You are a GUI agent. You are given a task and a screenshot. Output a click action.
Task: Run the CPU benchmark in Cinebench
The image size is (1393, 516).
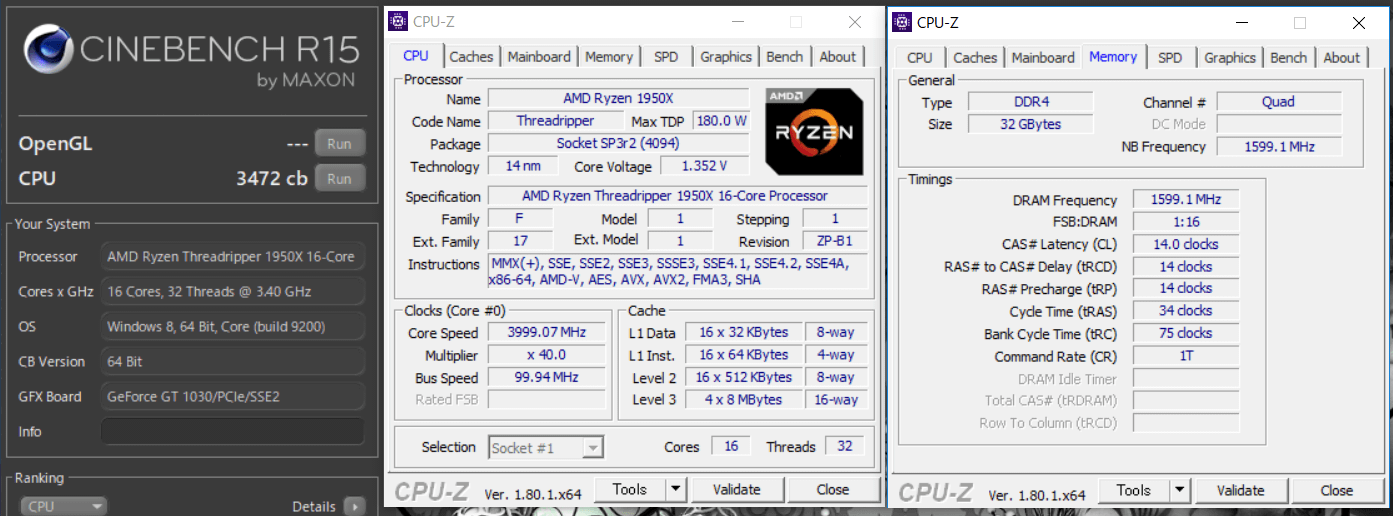pos(339,179)
